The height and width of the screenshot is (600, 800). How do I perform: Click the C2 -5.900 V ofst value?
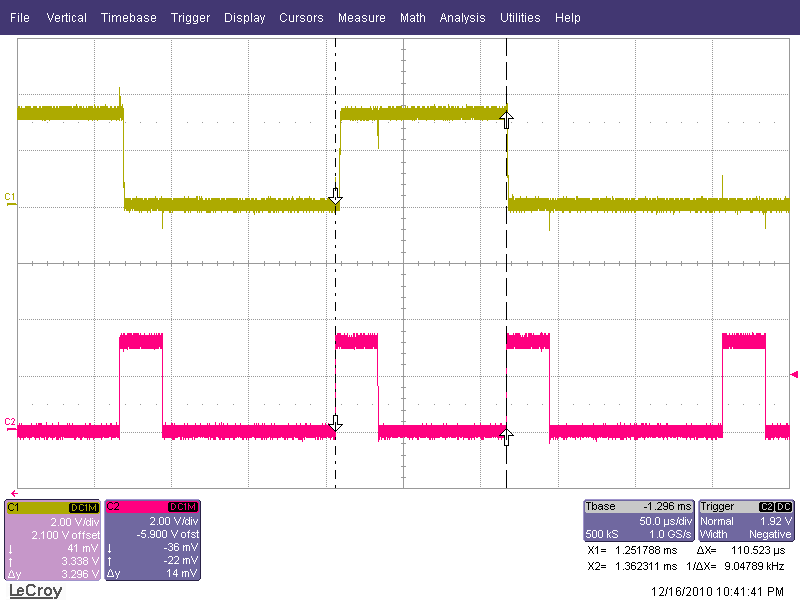167,535
